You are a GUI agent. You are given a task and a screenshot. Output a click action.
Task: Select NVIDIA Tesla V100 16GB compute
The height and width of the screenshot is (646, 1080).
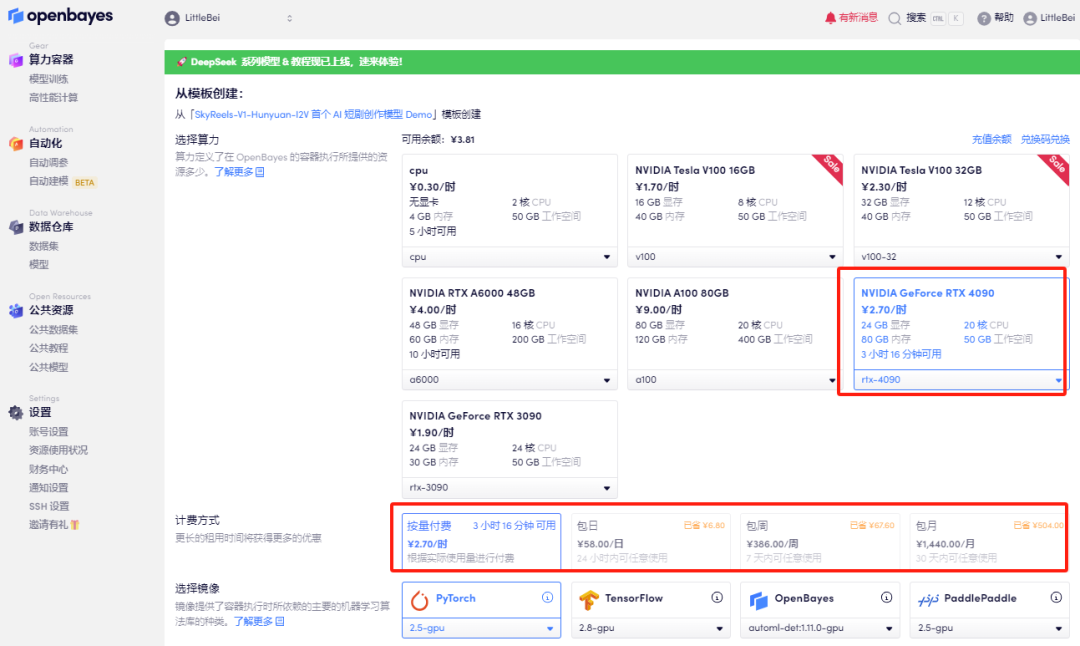coord(735,200)
